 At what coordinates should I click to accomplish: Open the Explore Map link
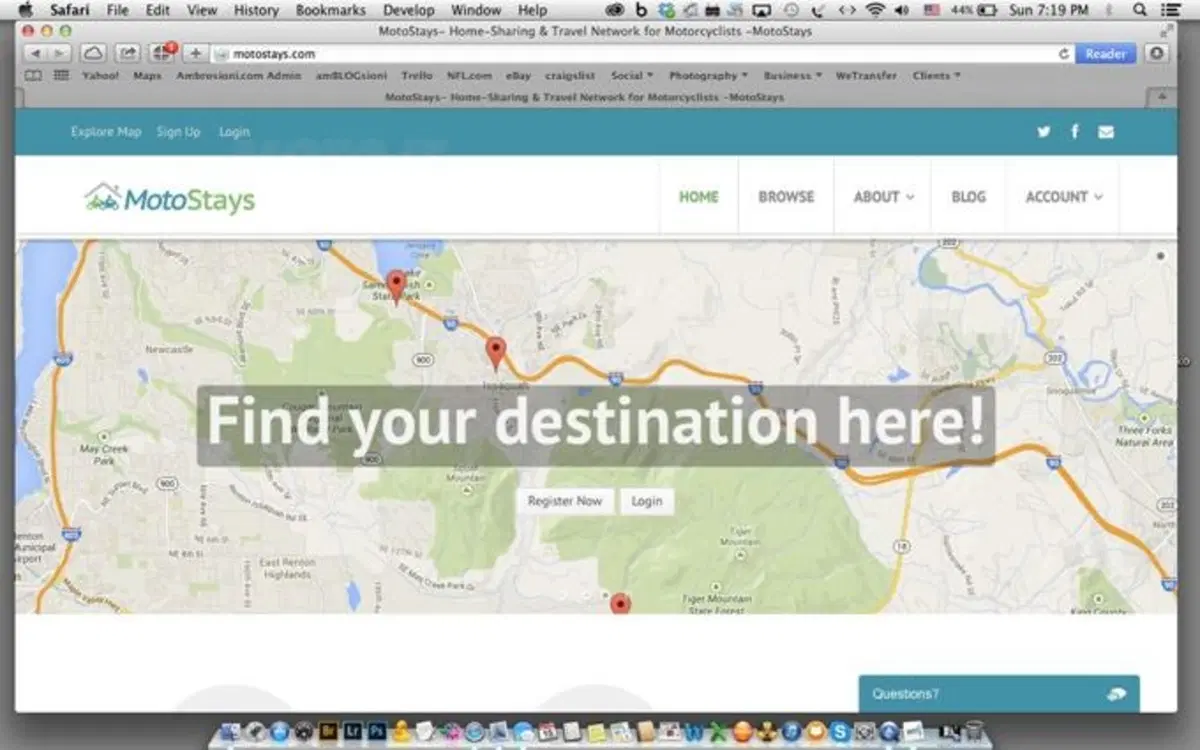[x=106, y=132]
